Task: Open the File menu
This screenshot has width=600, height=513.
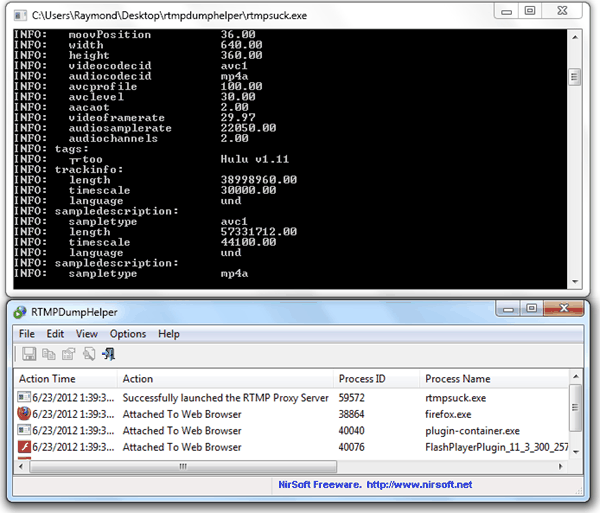Action: tap(27, 334)
